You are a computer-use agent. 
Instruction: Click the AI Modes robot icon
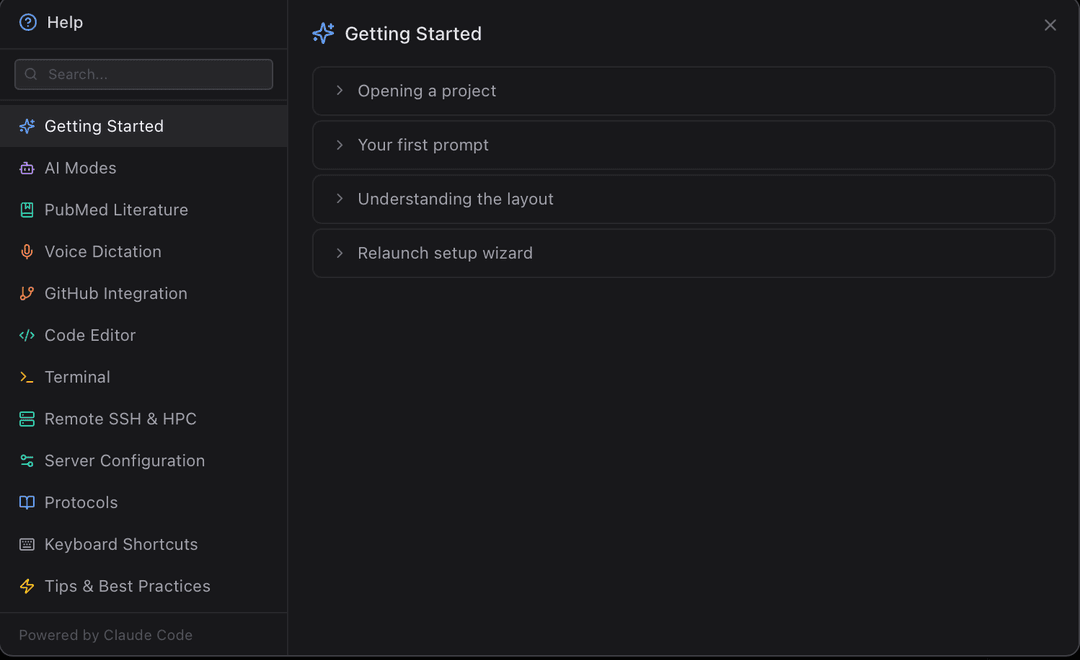click(x=27, y=168)
